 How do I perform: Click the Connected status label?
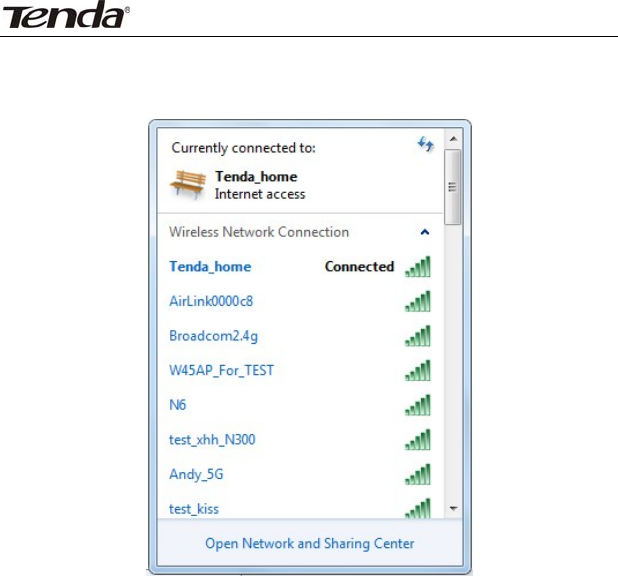coord(359,267)
